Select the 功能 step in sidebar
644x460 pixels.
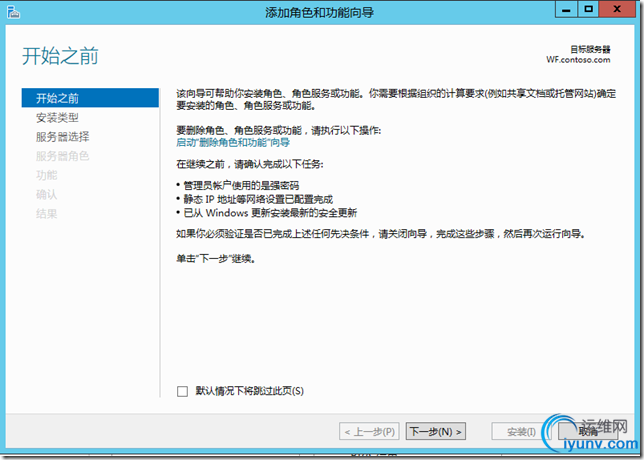46,175
